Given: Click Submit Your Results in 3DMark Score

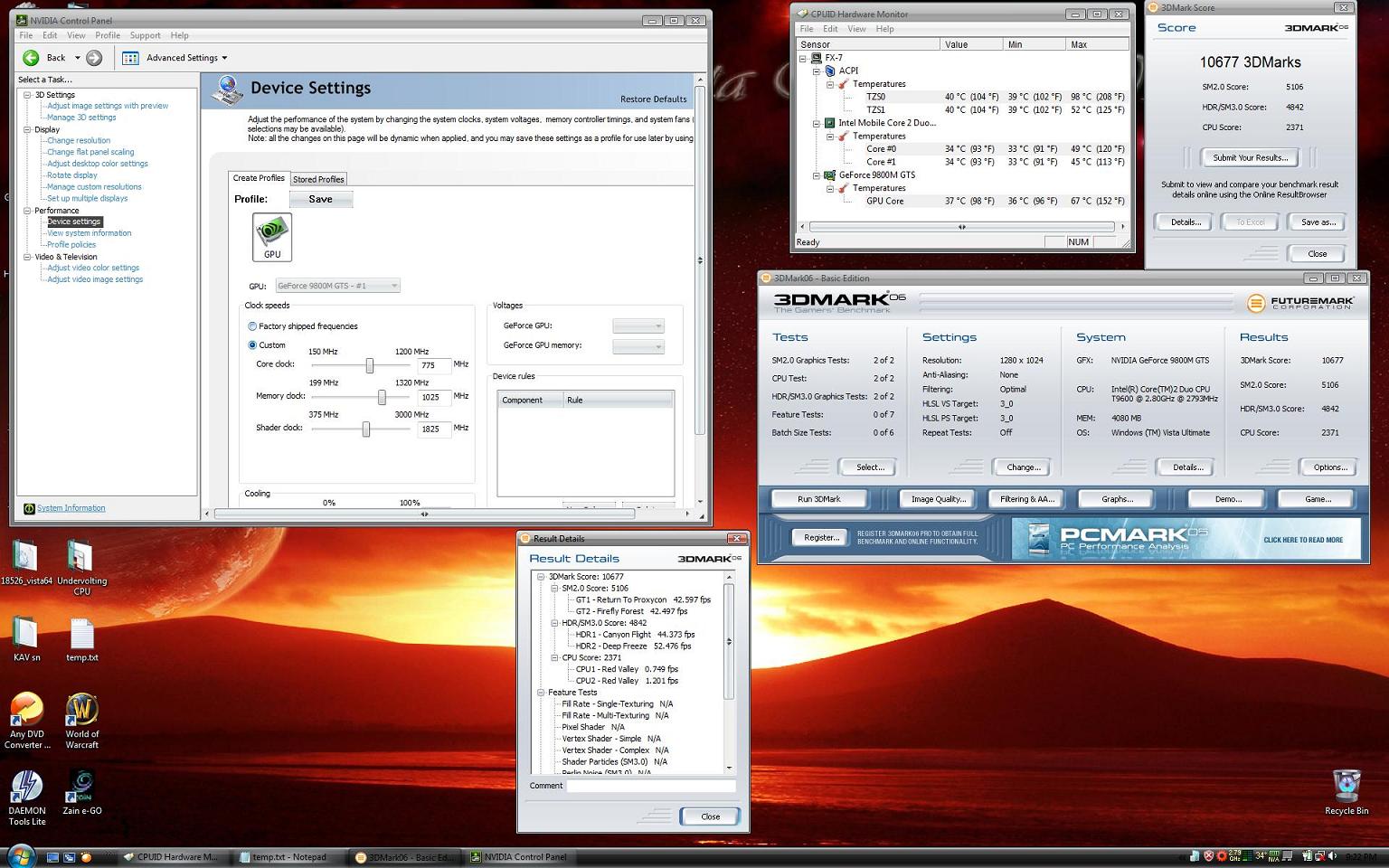Looking at the screenshot, I should [1250, 157].
